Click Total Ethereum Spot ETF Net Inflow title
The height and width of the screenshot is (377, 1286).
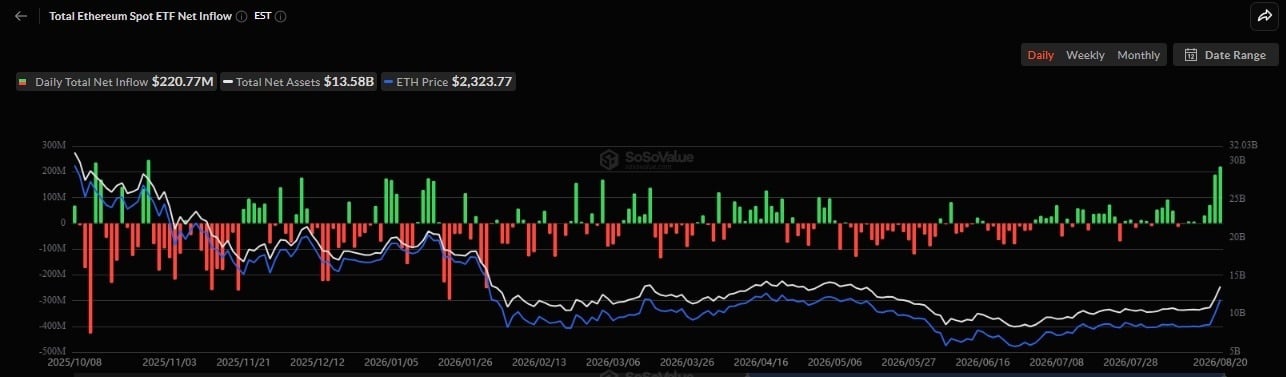pos(140,17)
